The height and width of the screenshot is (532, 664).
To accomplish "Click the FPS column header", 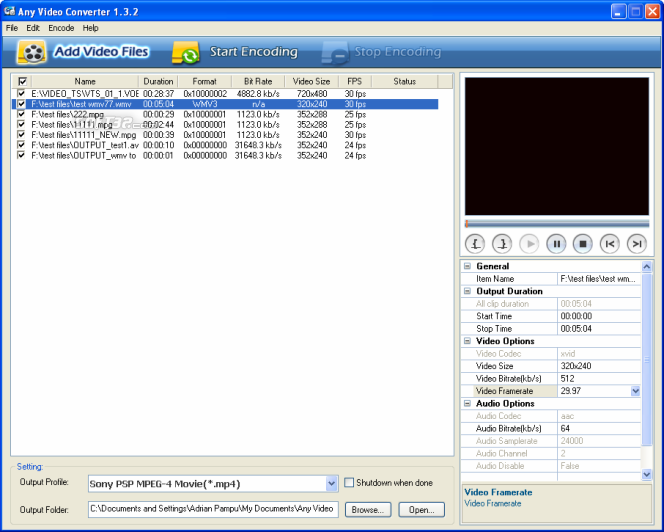I will click(x=355, y=81).
